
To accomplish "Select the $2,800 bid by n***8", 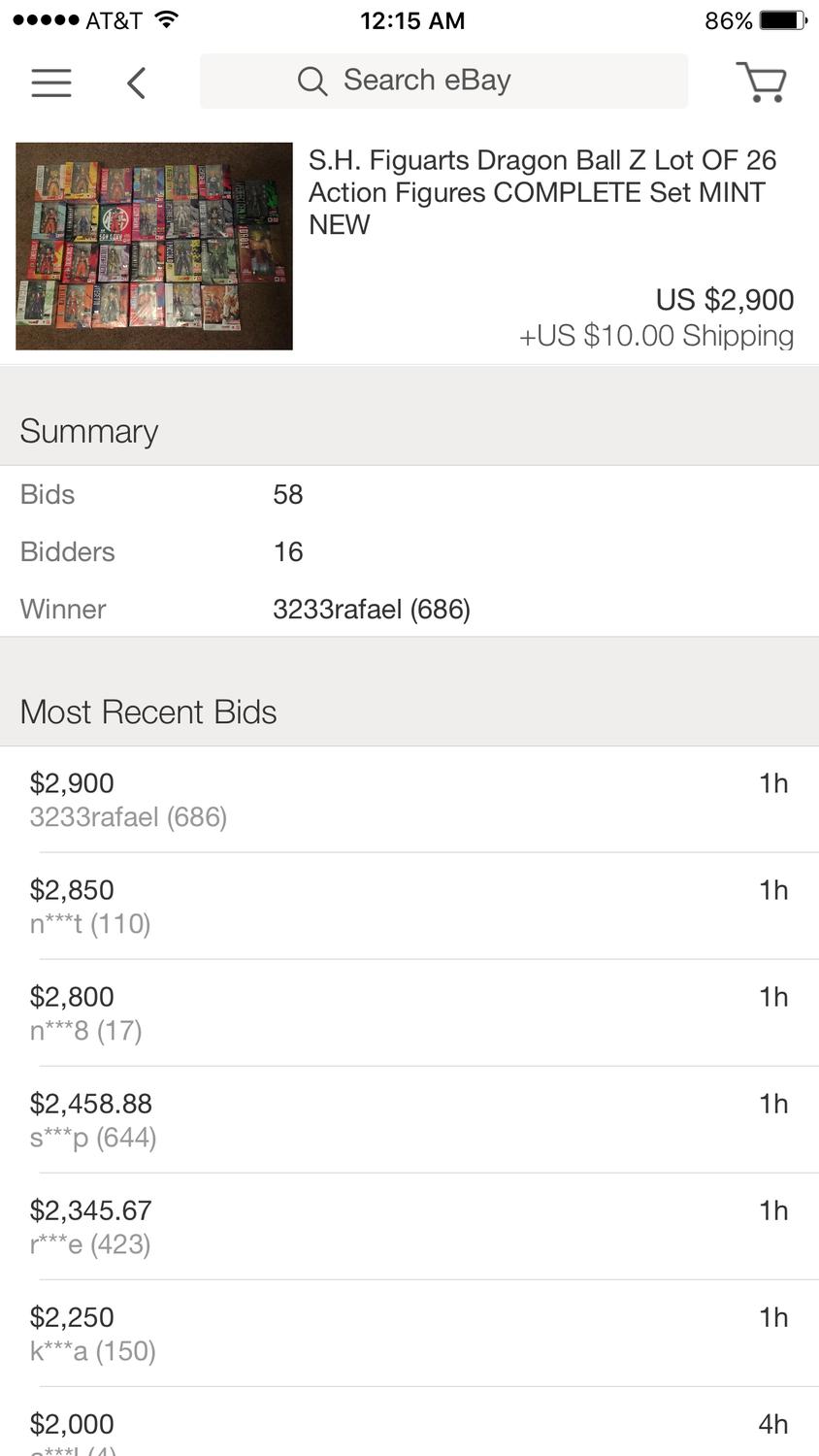I will [x=409, y=1013].
